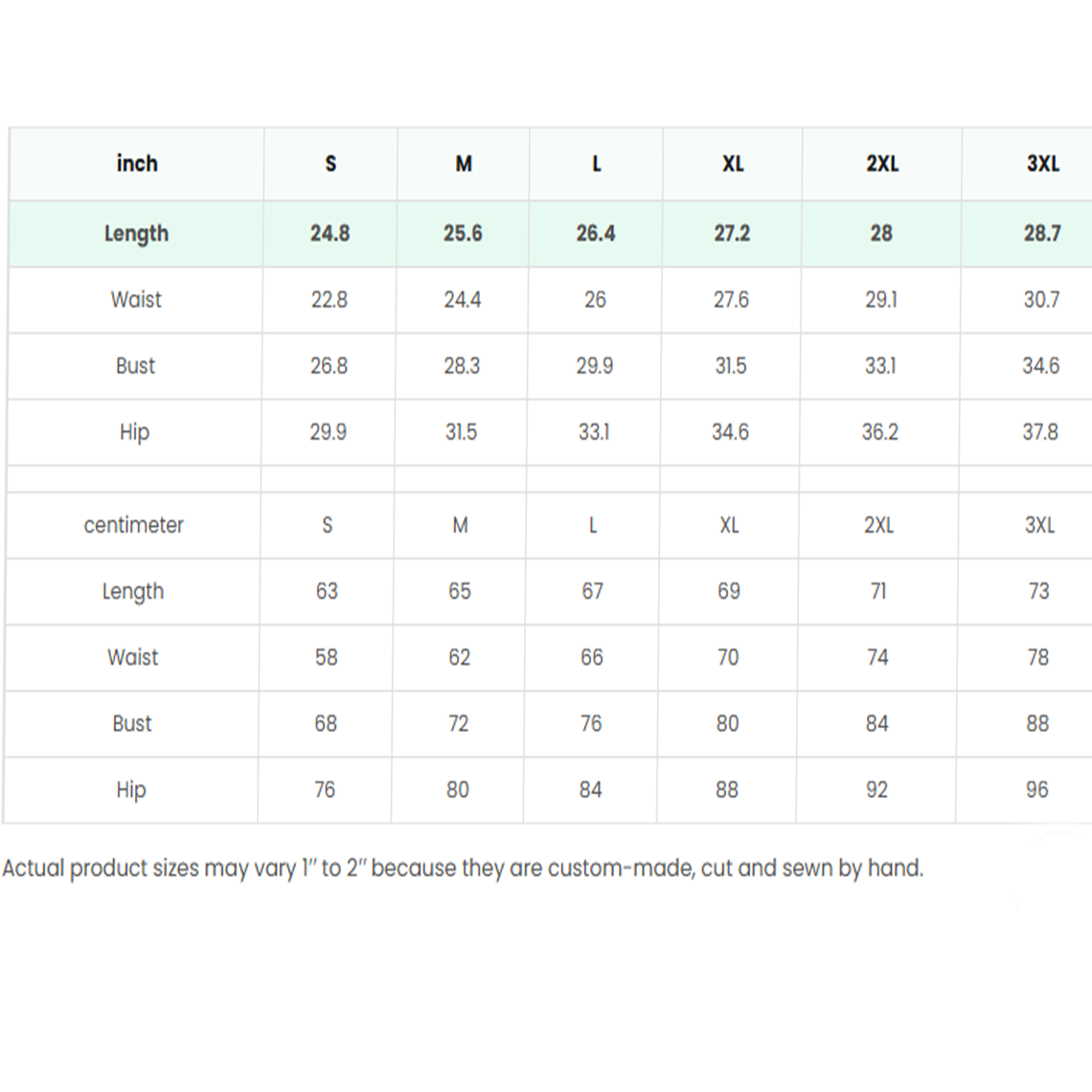The image size is (1092, 1092).
Task: Click the Hip label in centimeter section
Action: click(x=131, y=789)
